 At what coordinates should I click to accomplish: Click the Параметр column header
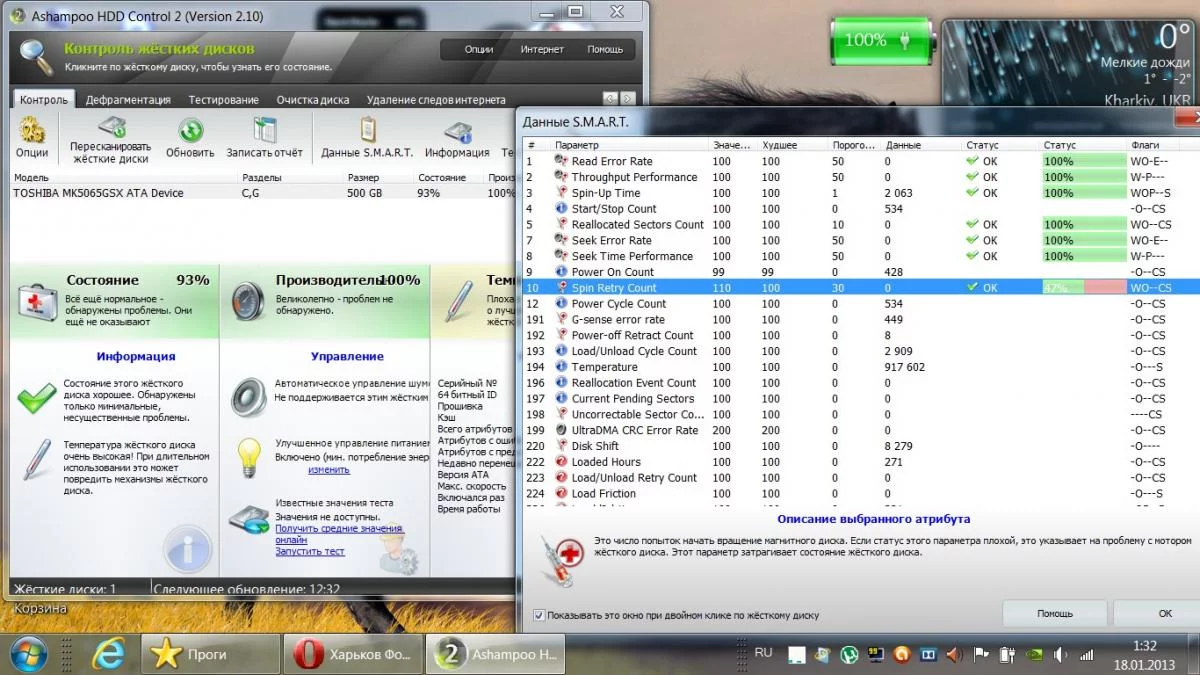tap(630, 145)
